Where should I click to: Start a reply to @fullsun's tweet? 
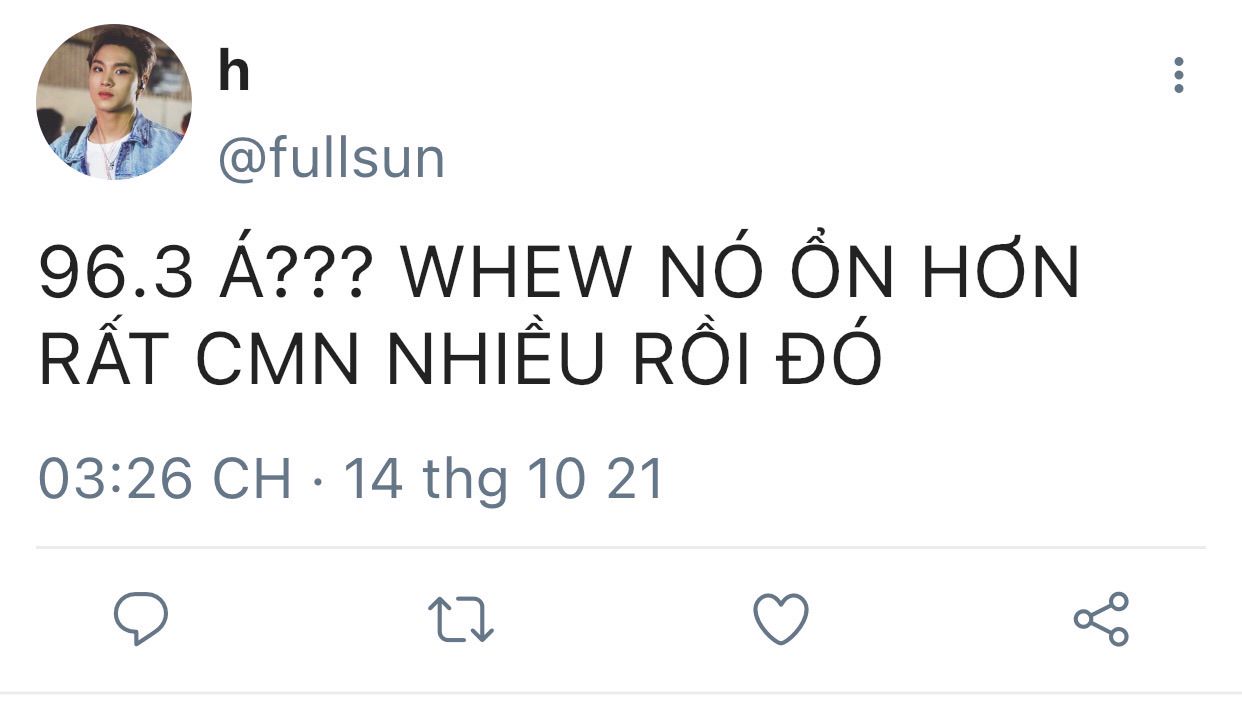[x=140, y=619]
